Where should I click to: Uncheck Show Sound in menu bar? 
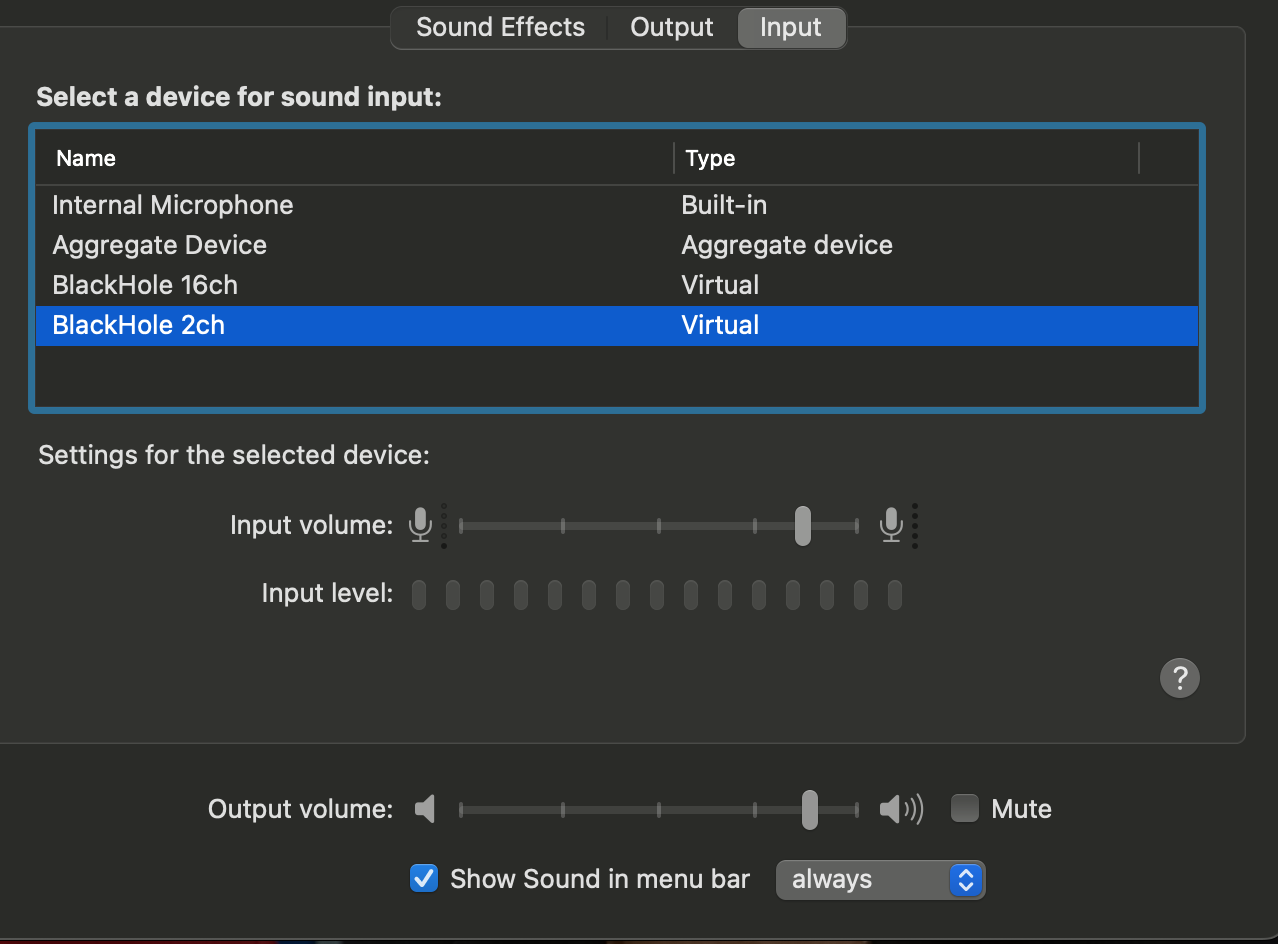424,879
